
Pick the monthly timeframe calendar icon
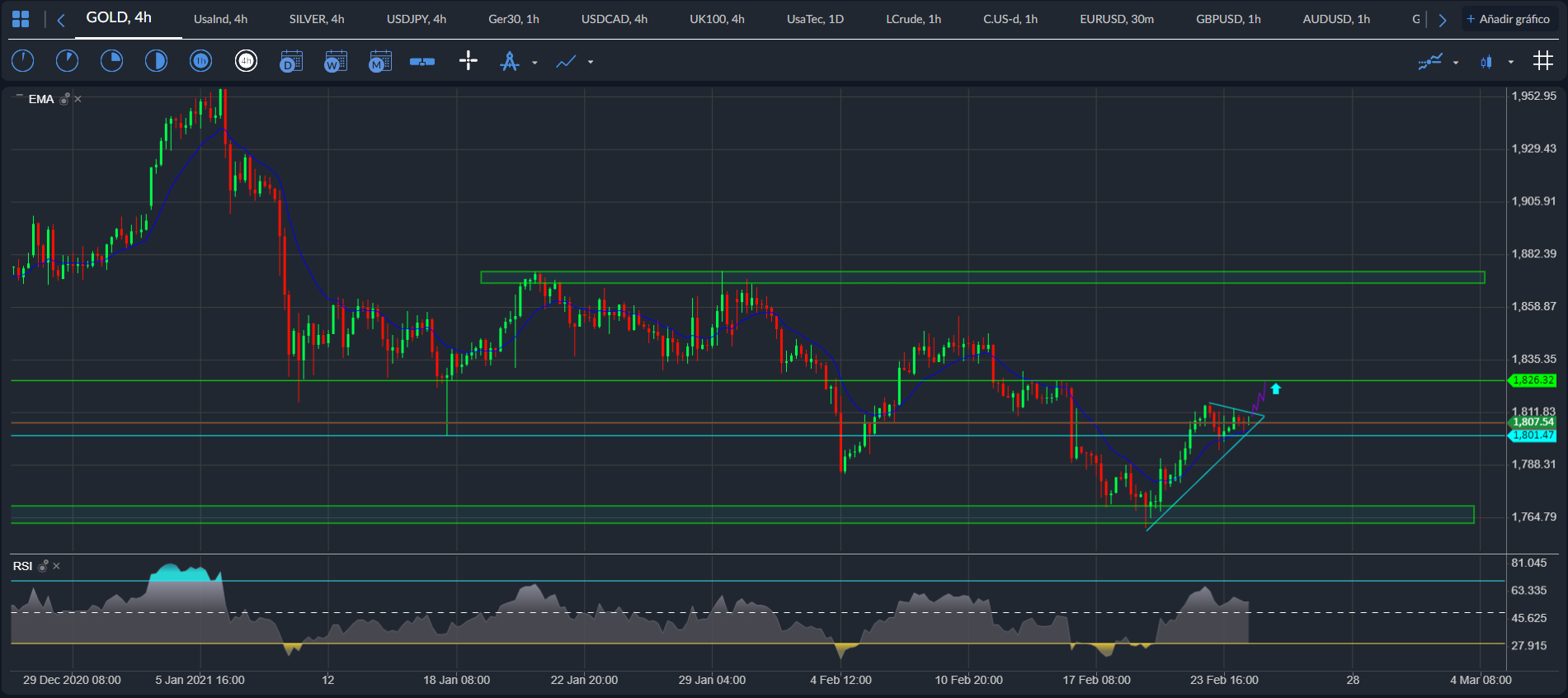point(379,61)
